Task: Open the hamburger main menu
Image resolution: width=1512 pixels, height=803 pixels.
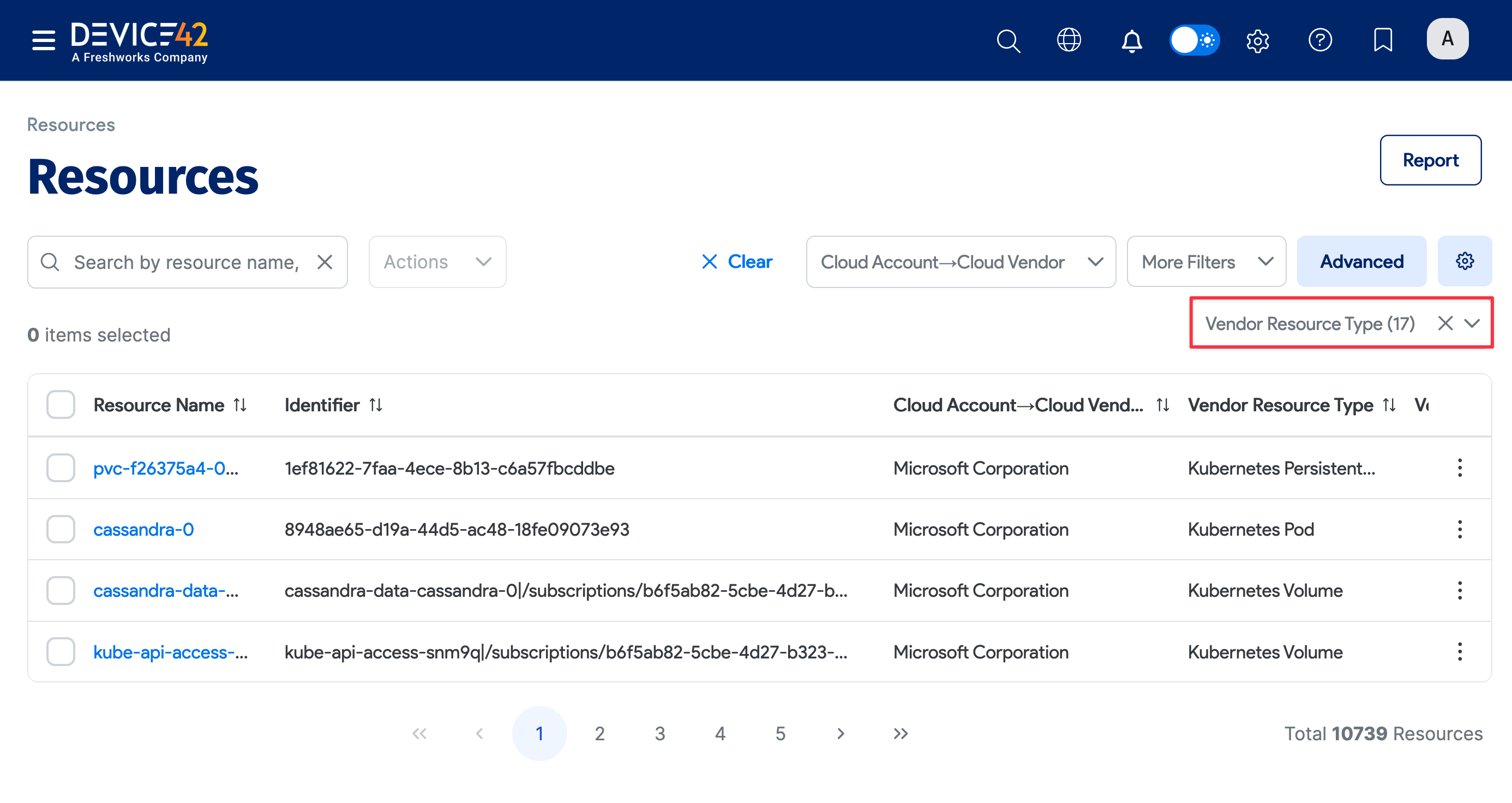Action: click(44, 40)
